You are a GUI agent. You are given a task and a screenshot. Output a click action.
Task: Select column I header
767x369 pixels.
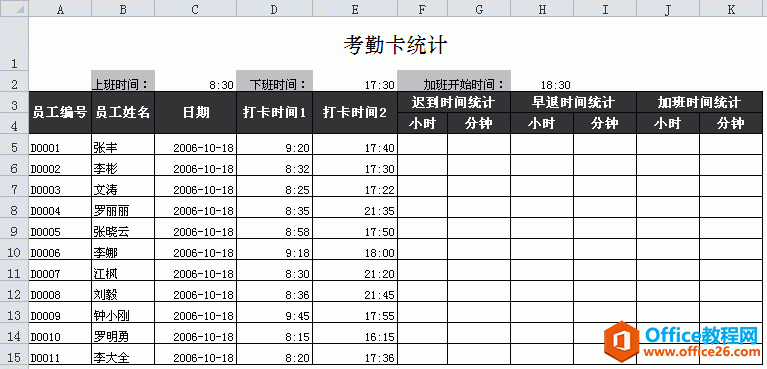point(605,9)
